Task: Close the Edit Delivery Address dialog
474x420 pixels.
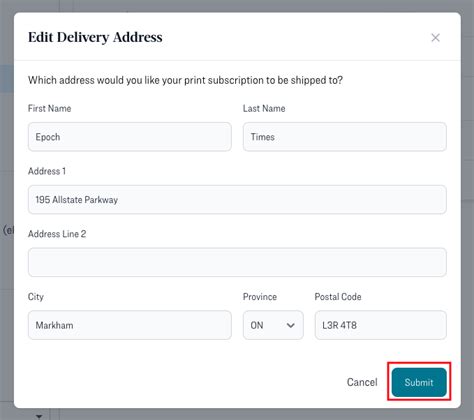Action: (x=435, y=38)
